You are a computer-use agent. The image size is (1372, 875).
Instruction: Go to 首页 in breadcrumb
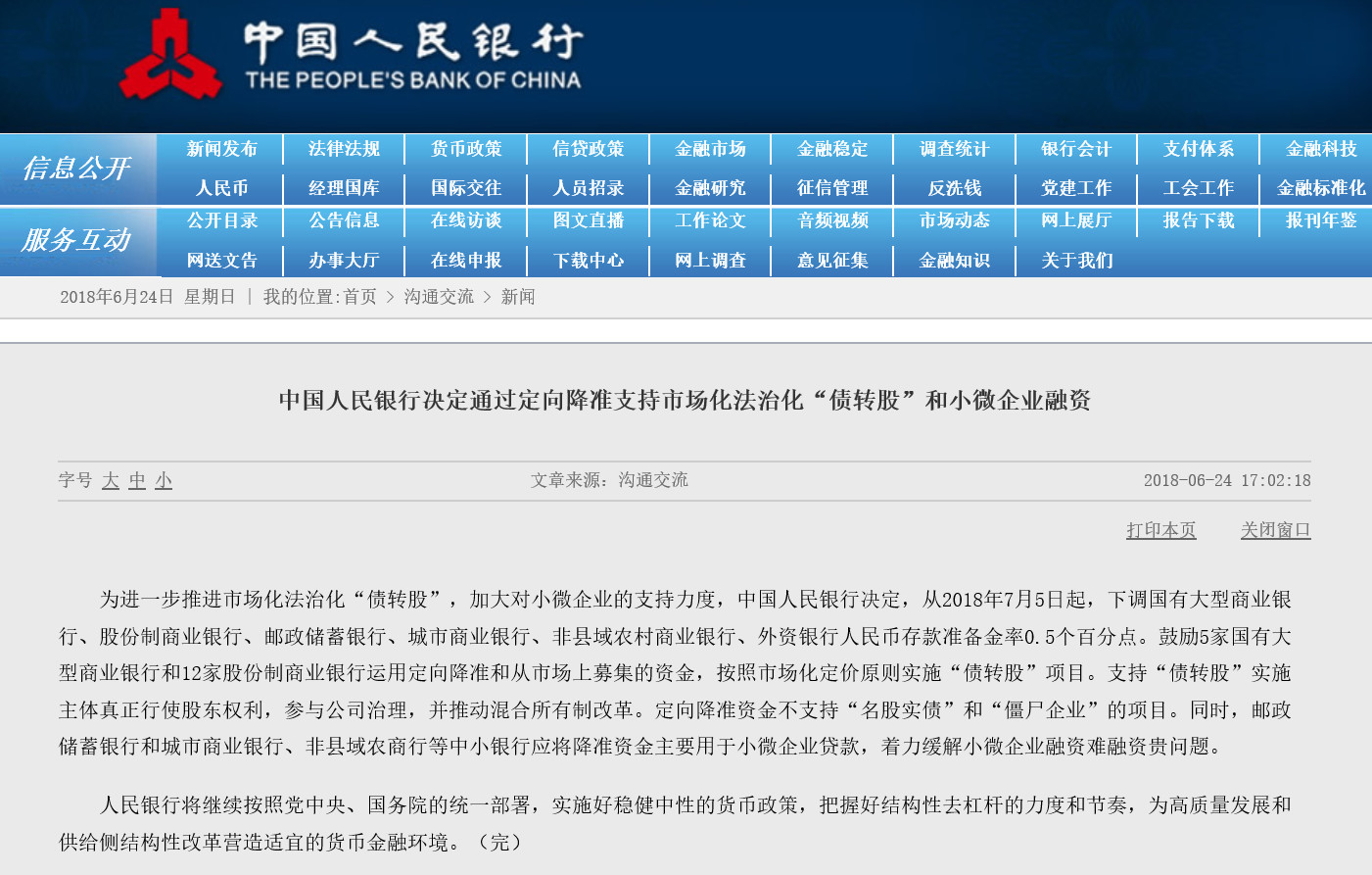pyautogui.click(x=359, y=297)
